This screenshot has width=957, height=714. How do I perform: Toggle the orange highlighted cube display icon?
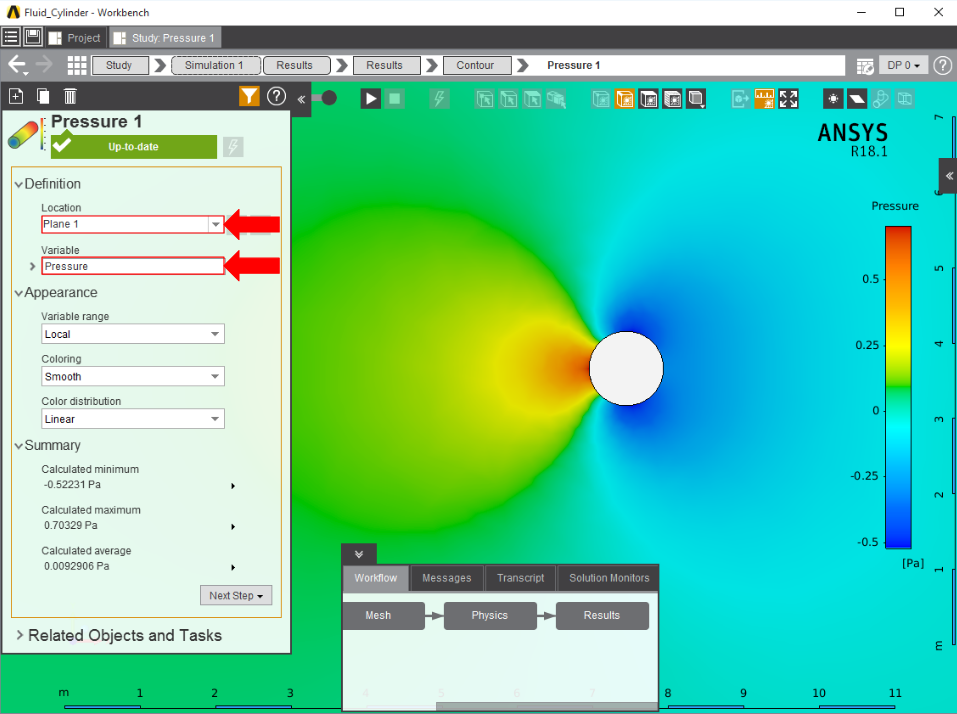(625, 99)
